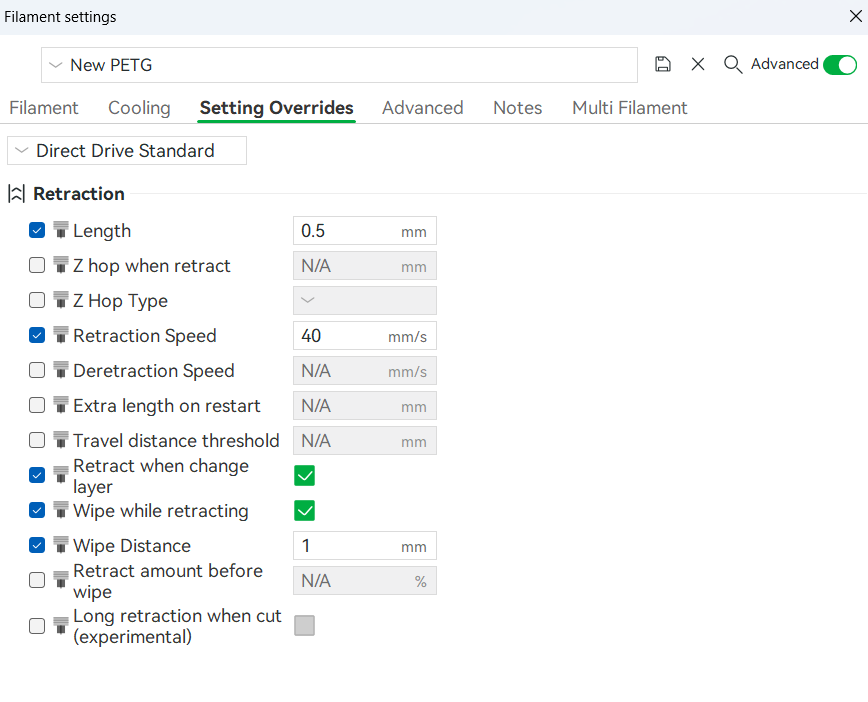The image size is (868, 702).
Task: Enable Travel distance threshold override checkbox
Action: point(37,440)
